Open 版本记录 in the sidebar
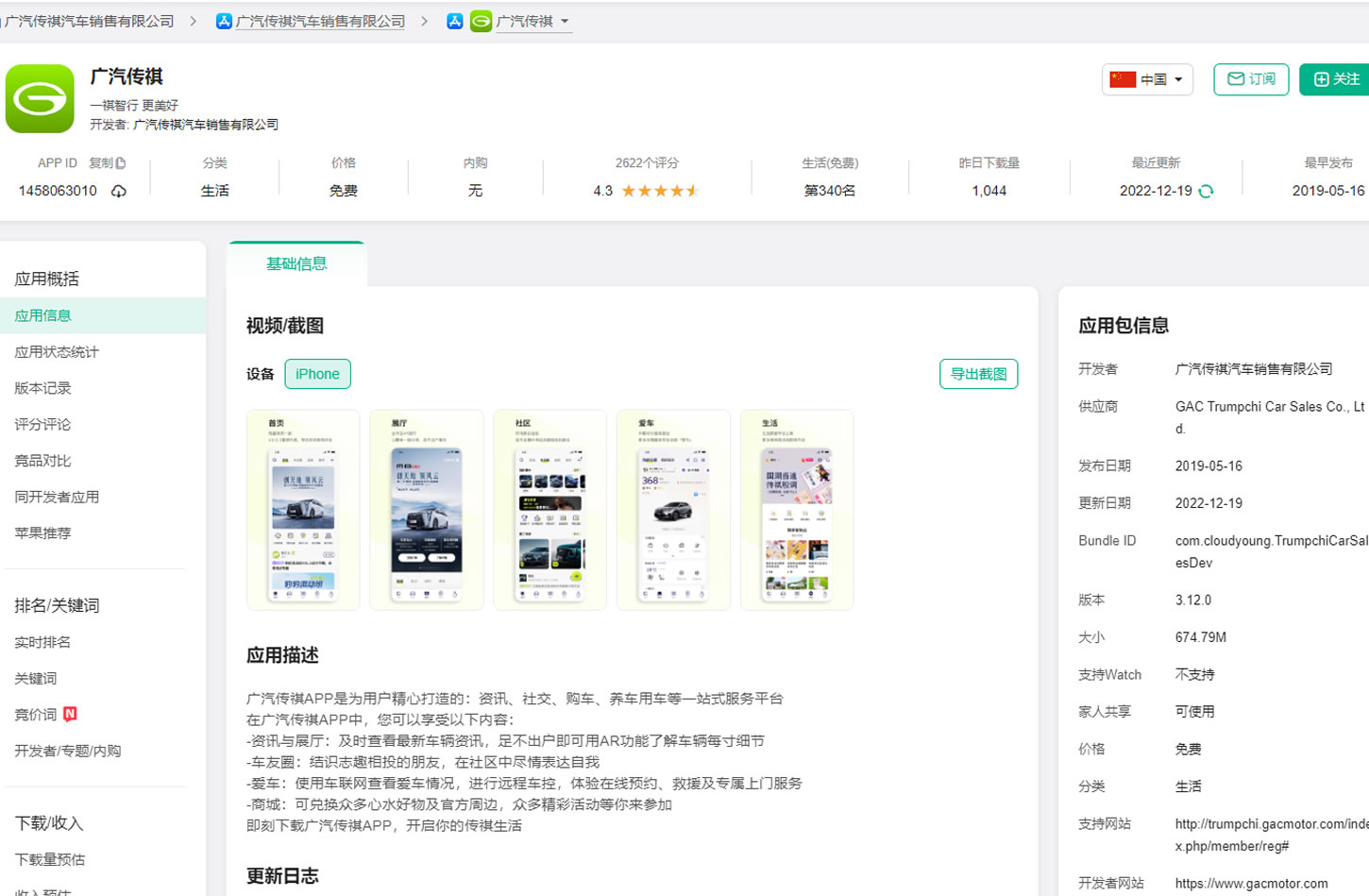This screenshot has width=1369, height=896. pyautogui.click(x=42, y=388)
